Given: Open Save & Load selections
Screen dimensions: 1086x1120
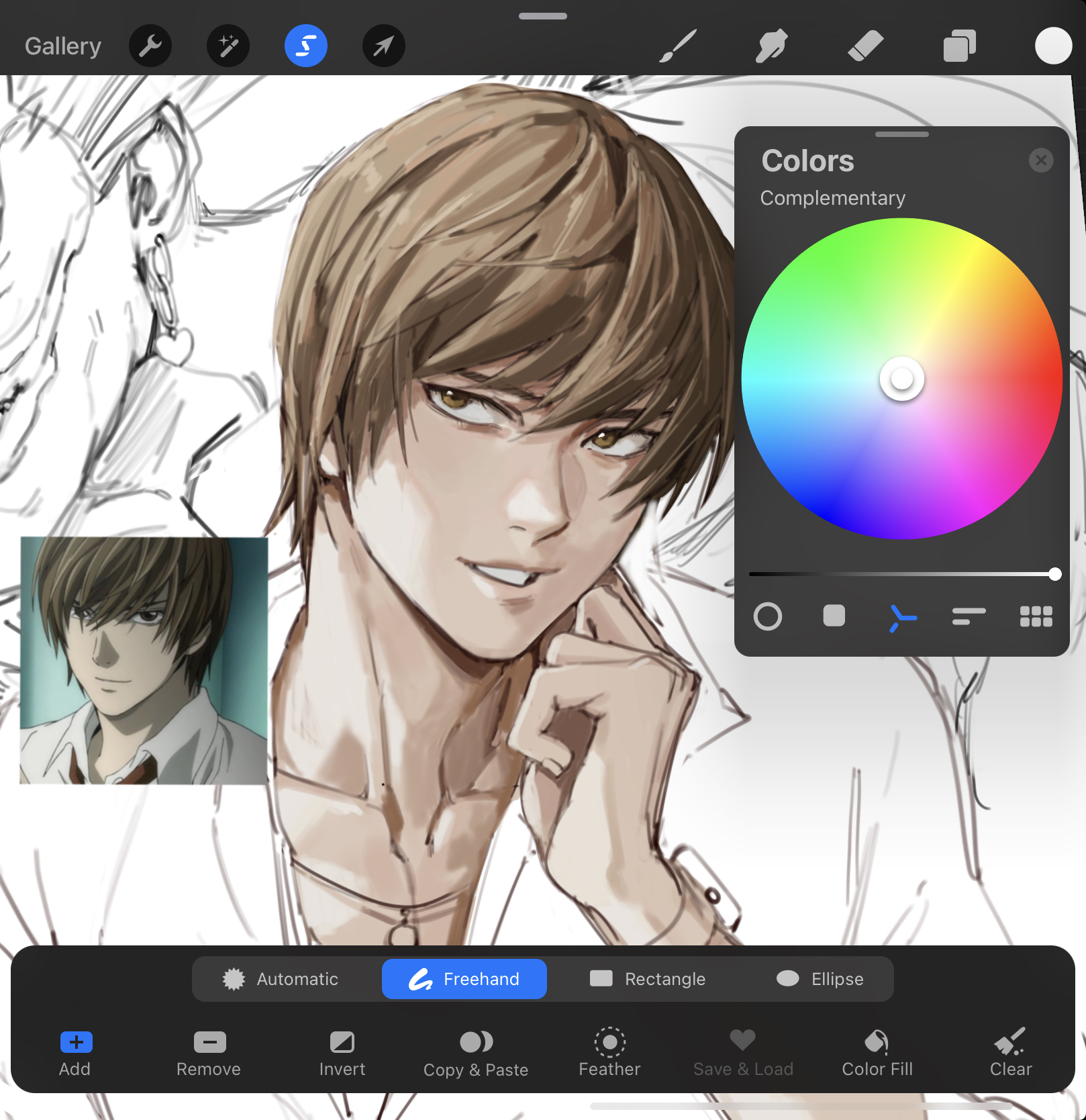Looking at the screenshot, I should tap(743, 1053).
